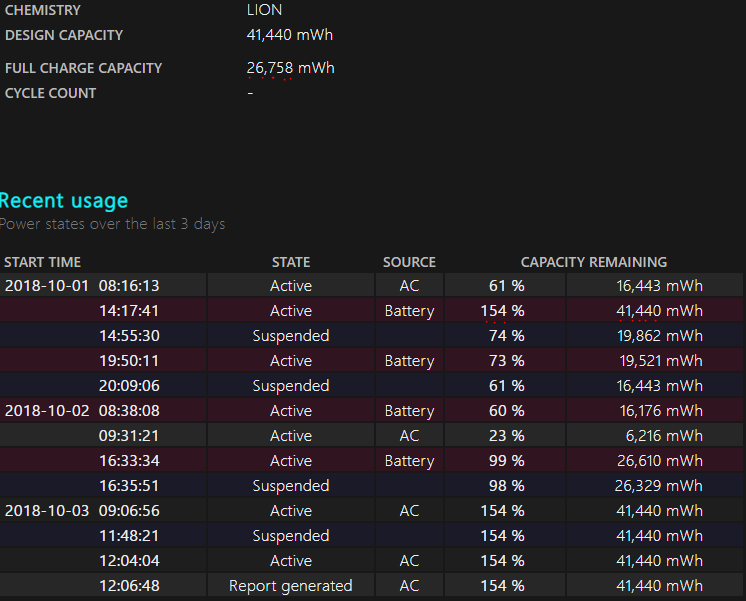Click the 99 % capacity cell
746x601 pixels.
pos(506,461)
